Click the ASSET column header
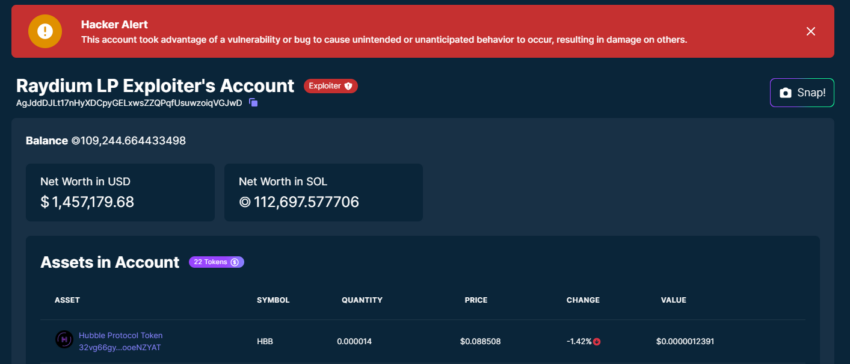850x364 pixels. point(67,300)
